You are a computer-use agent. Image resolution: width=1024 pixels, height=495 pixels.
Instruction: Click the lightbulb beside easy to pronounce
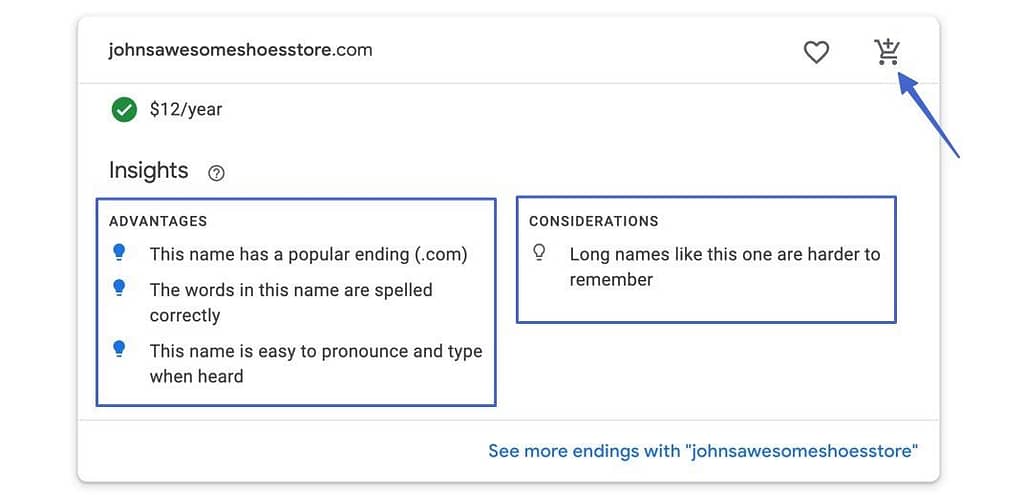point(119,349)
